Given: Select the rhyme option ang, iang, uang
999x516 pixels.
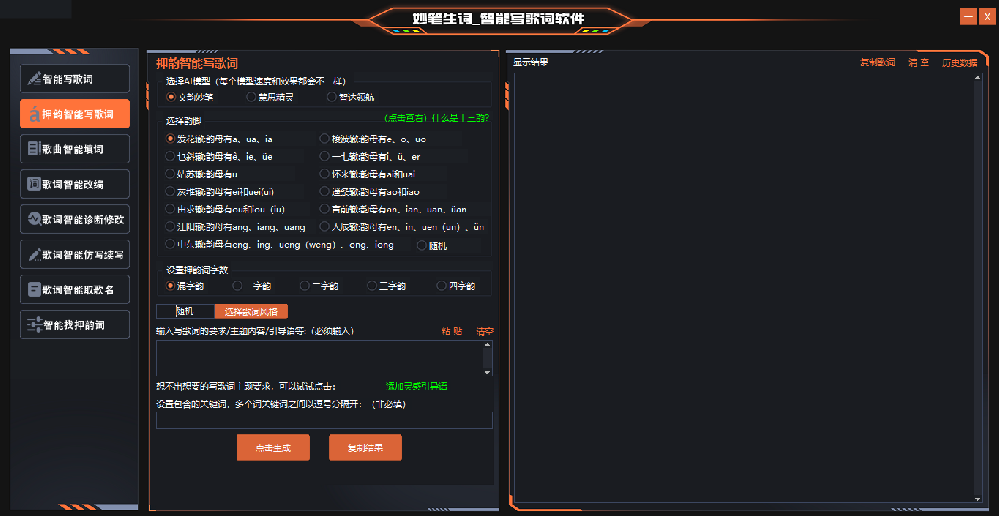Looking at the screenshot, I should pos(169,227).
